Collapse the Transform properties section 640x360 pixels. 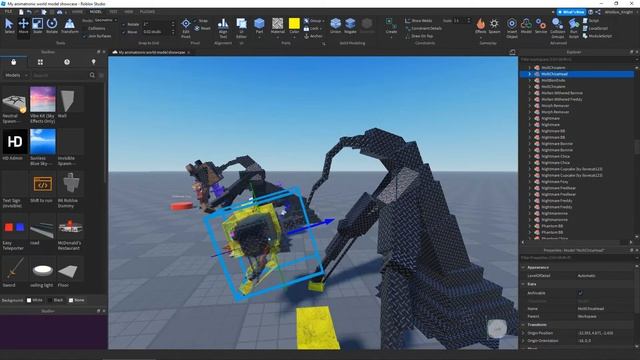(x=524, y=324)
